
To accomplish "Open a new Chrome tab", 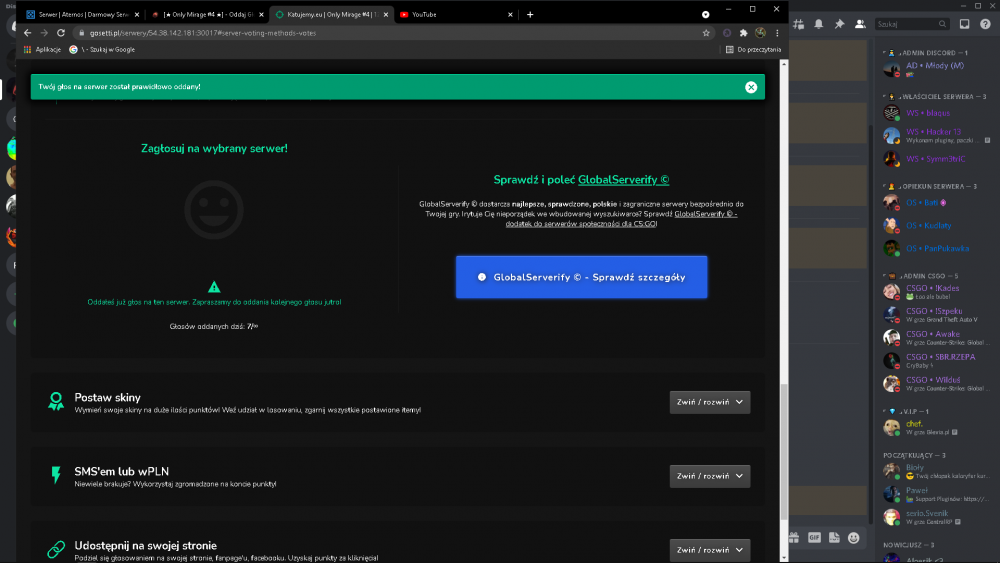I will pyautogui.click(x=530, y=14).
